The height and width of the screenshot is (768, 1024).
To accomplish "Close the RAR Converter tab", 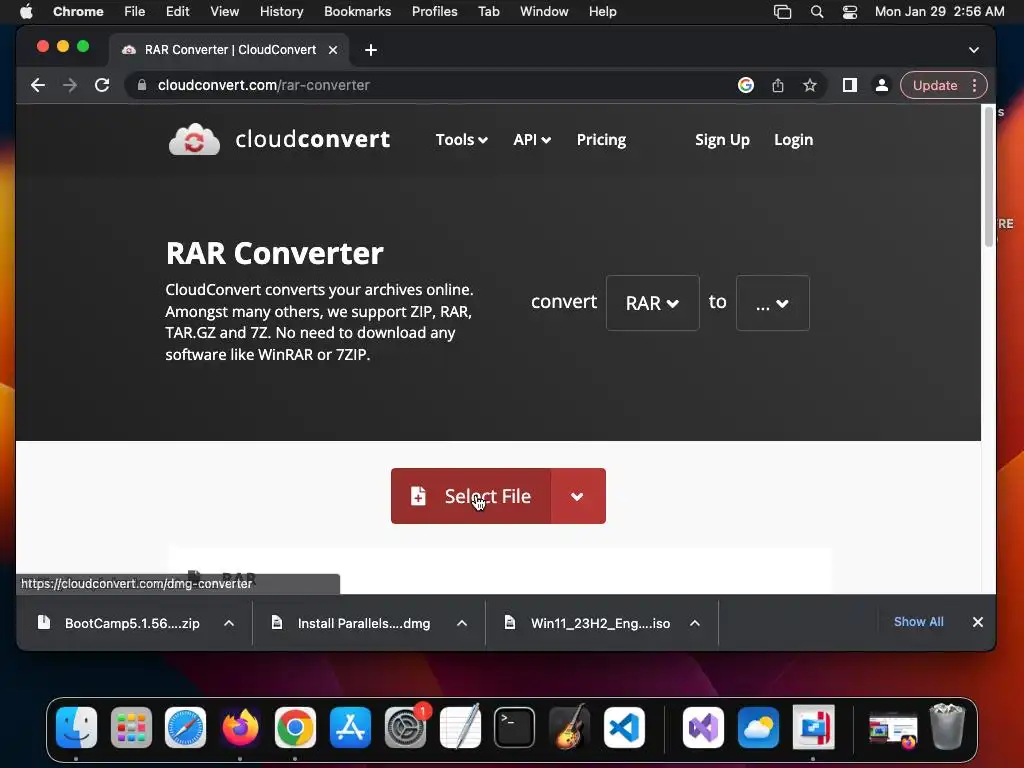I will click(333, 50).
